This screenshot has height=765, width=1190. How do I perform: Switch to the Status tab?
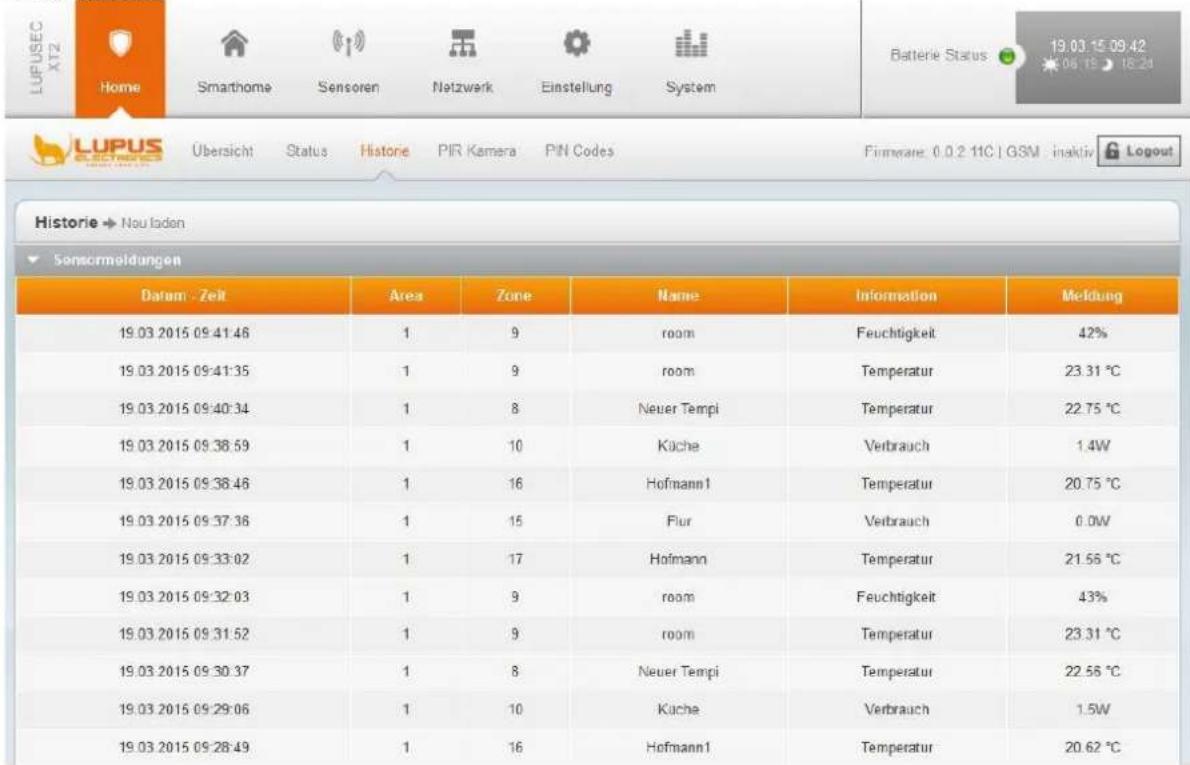[307, 151]
